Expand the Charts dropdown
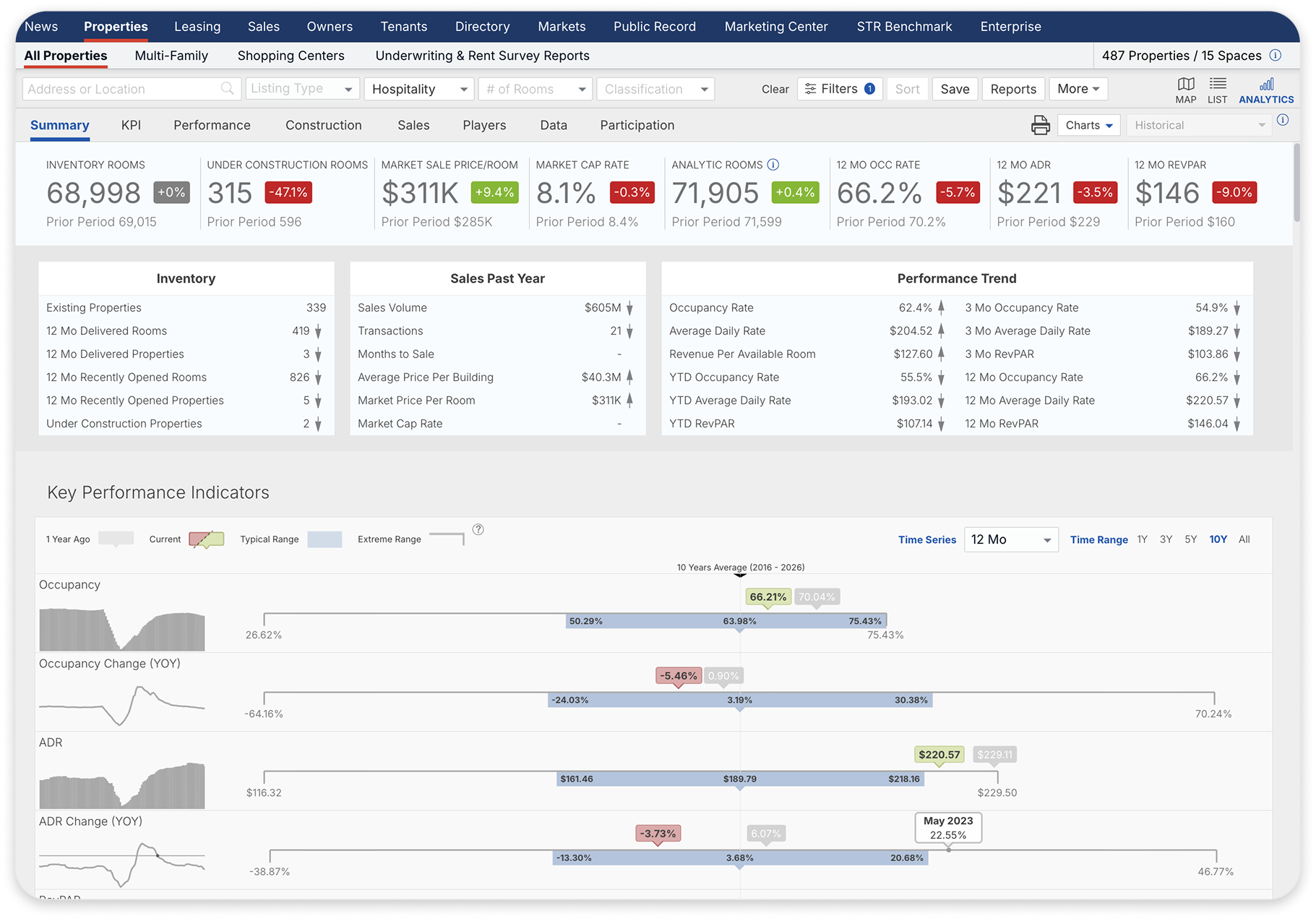 click(1088, 124)
